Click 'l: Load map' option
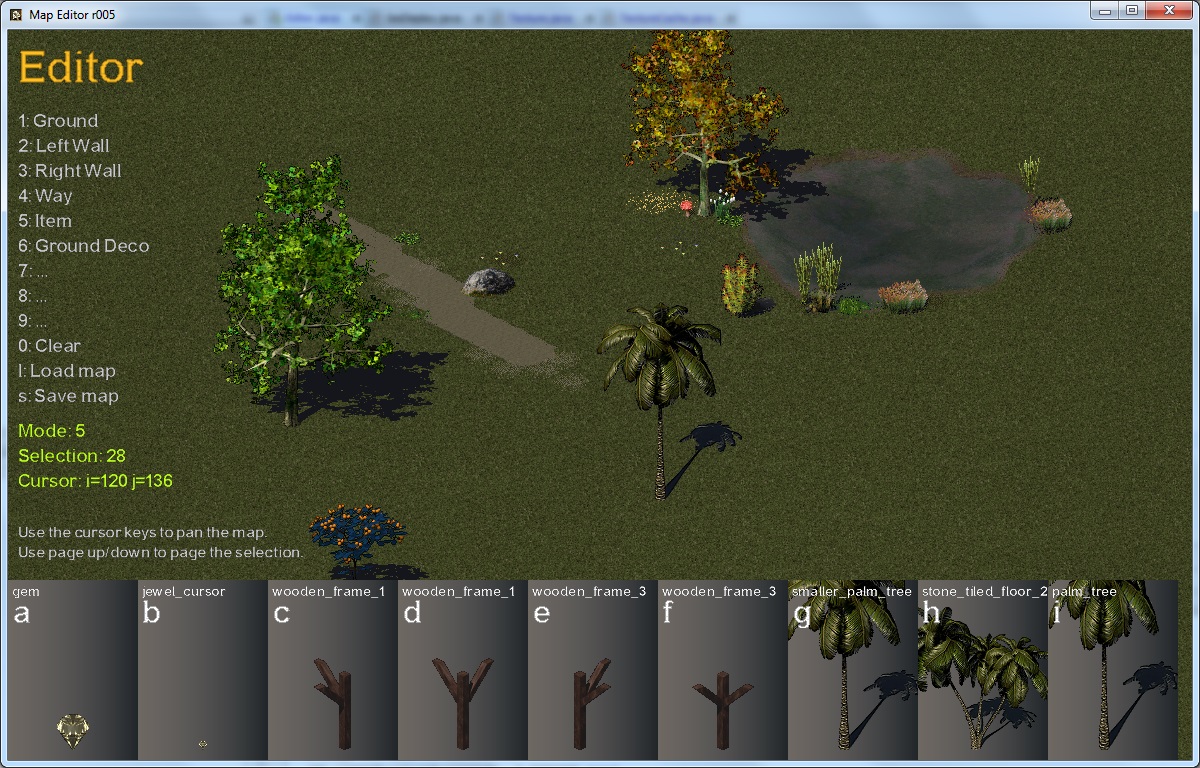Viewport: 1200px width, 768px height. click(x=67, y=371)
